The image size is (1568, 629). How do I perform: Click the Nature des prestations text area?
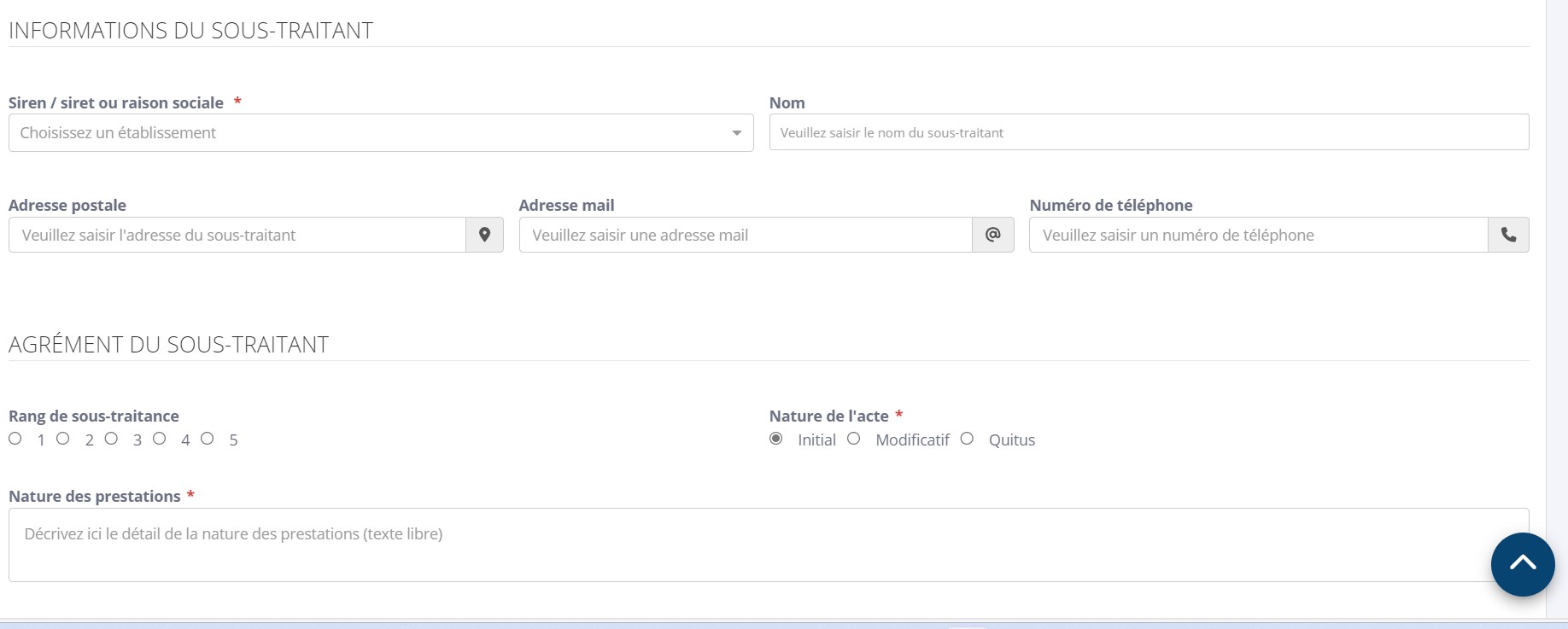752,545
